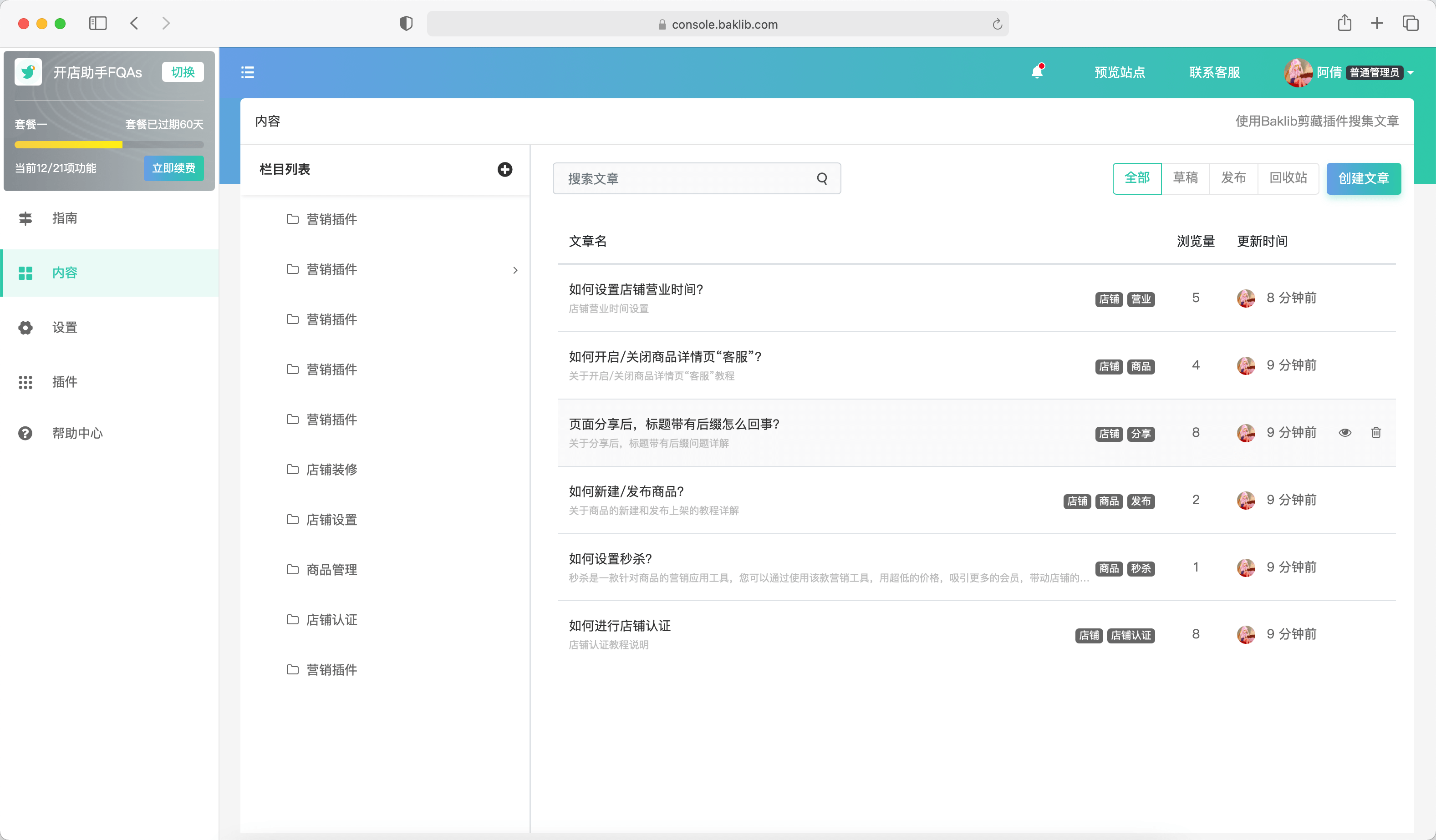Screen dimensions: 1436x840
Task: Click 立即续费 renew button
Action: 173,168
